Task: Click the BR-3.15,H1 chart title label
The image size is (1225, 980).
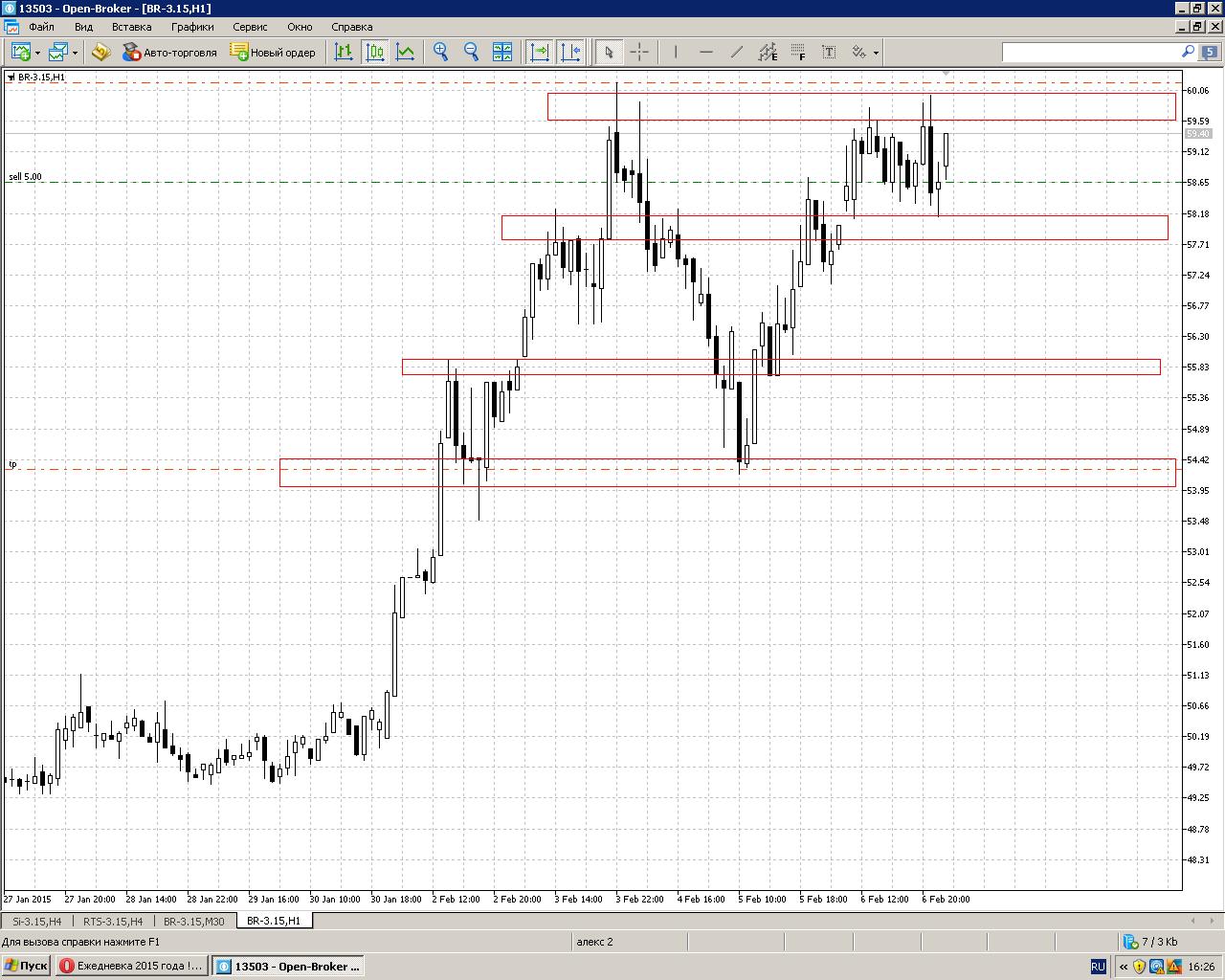Action: click(41, 77)
